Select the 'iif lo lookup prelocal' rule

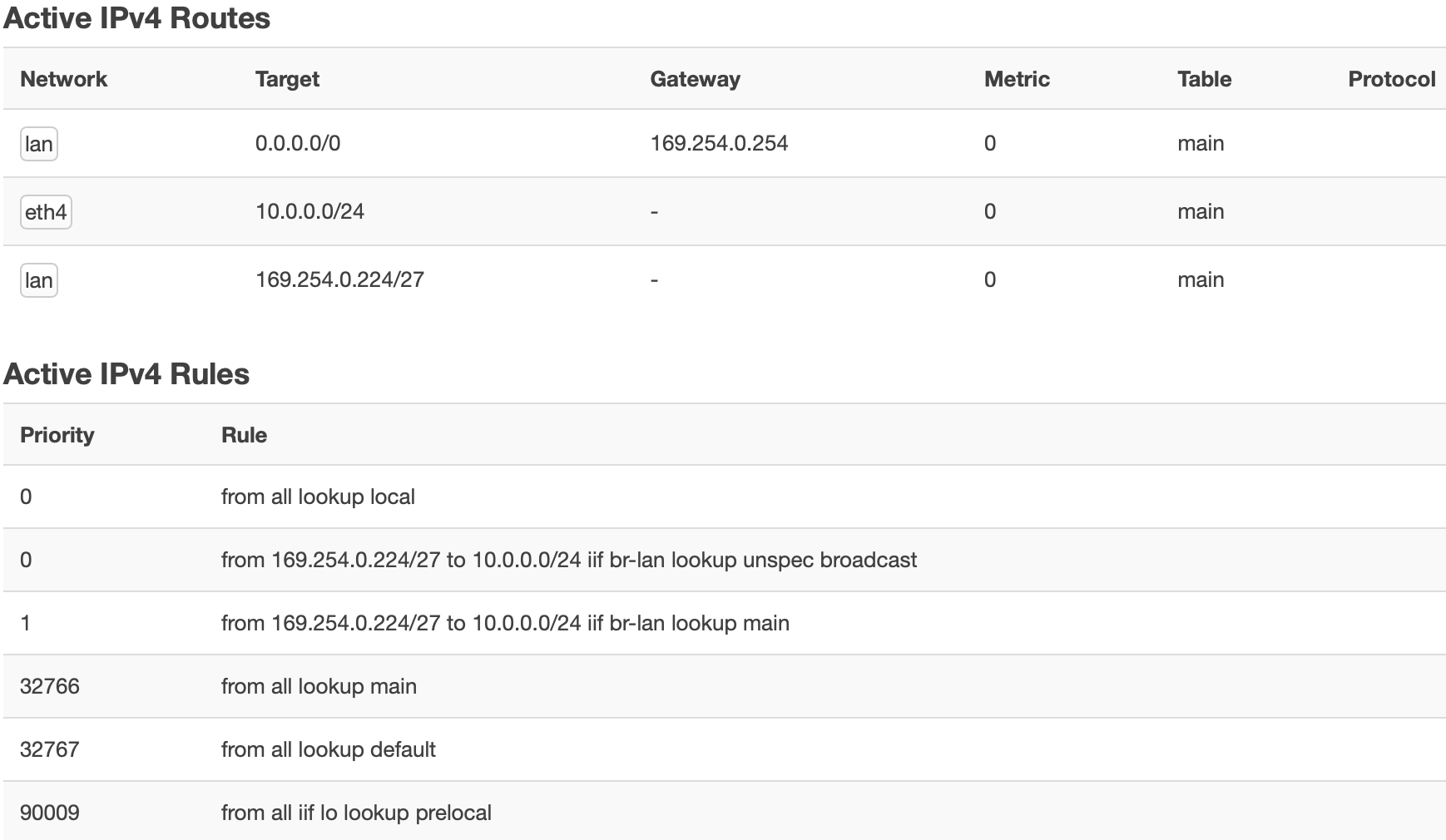725,811
